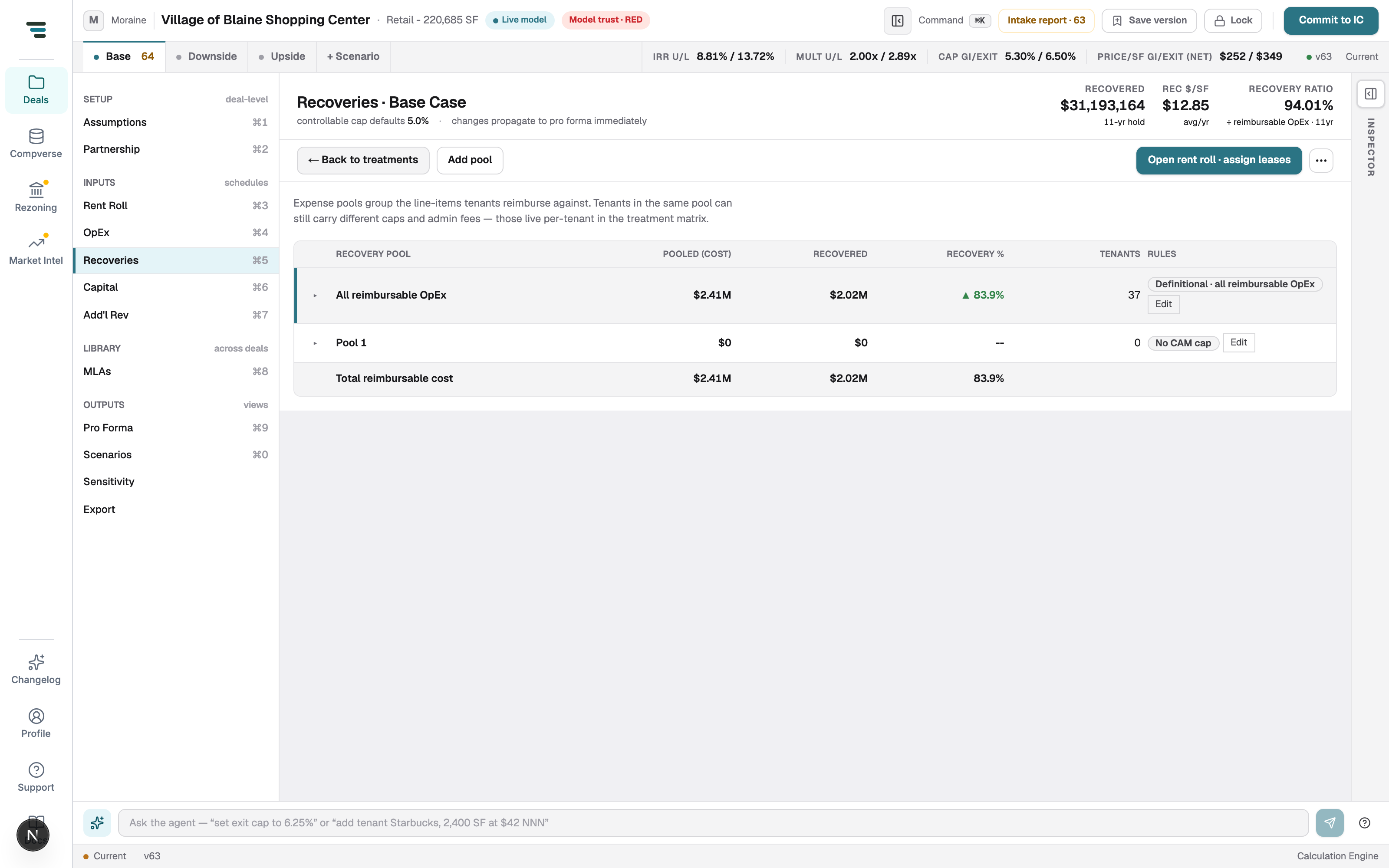The width and height of the screenshot is (1389, 868).
Task: Expand All reimbursable OpEx row
Action: [315, 296]
